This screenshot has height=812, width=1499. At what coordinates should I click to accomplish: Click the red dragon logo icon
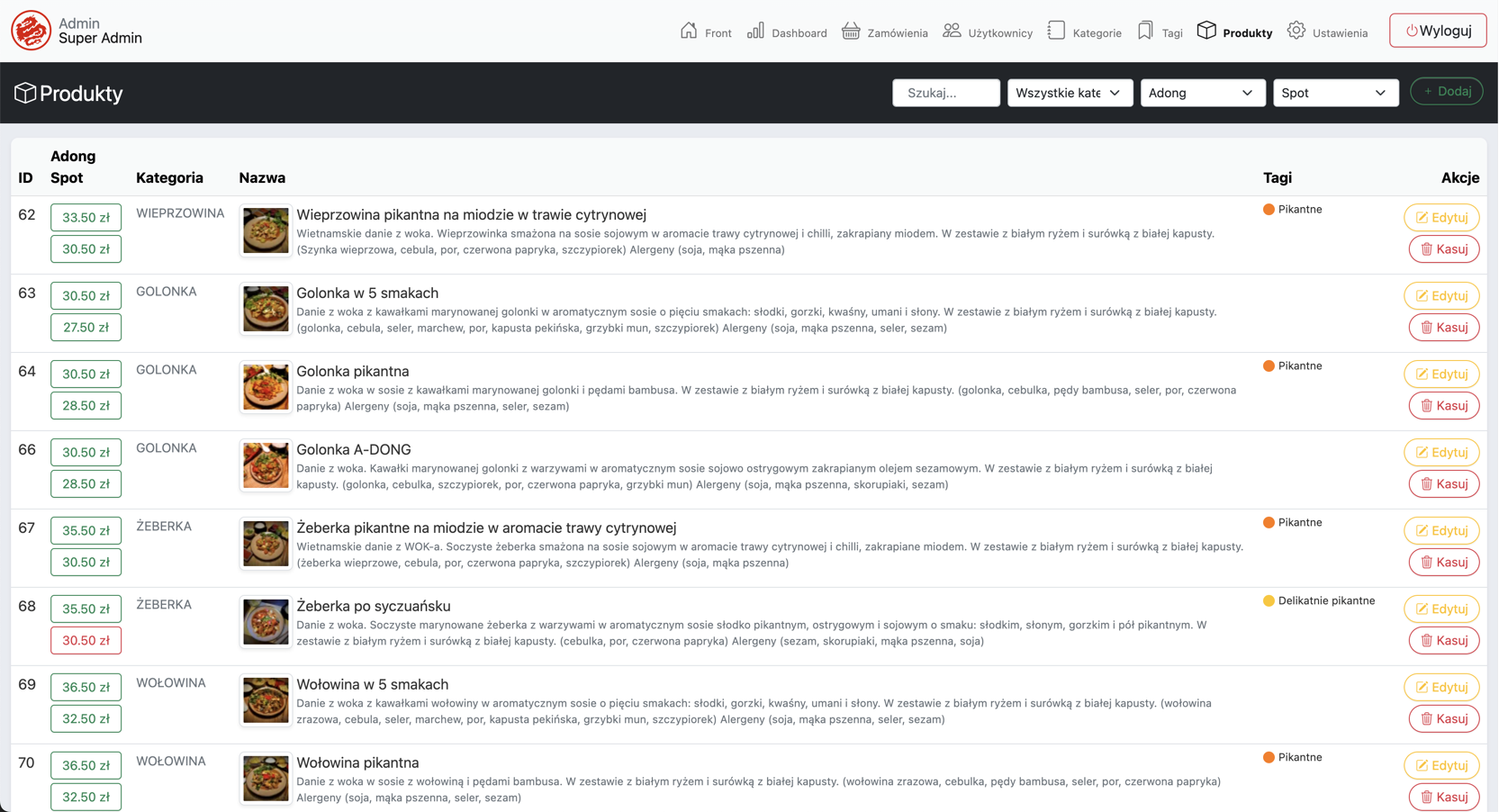click(31, 31)
